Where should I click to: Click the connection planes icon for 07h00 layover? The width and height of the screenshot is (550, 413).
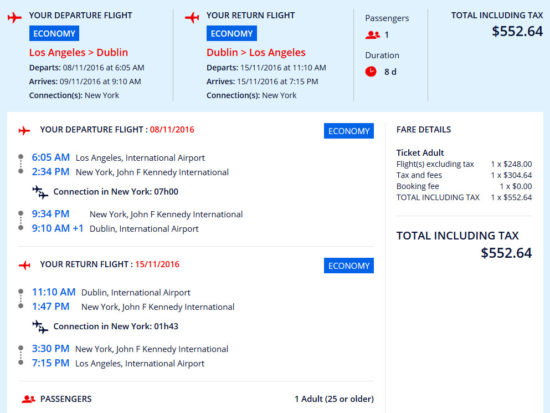40,192
